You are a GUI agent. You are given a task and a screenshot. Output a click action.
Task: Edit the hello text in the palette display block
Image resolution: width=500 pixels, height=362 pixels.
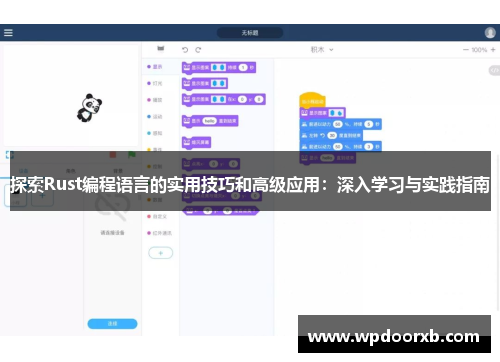tap(209, 121)
